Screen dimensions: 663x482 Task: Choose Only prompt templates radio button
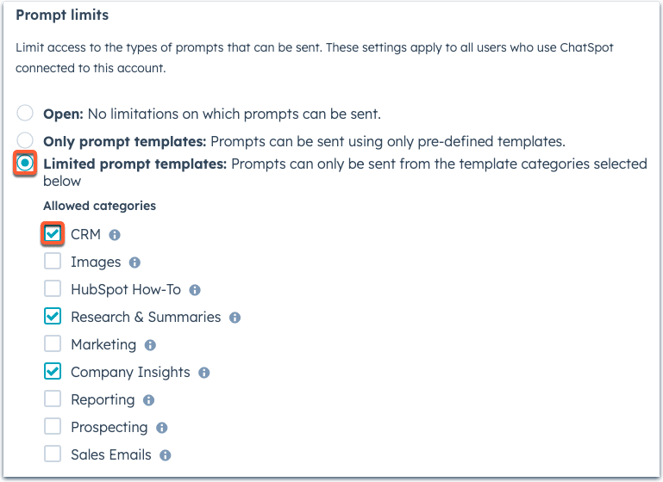pos(25,140)
